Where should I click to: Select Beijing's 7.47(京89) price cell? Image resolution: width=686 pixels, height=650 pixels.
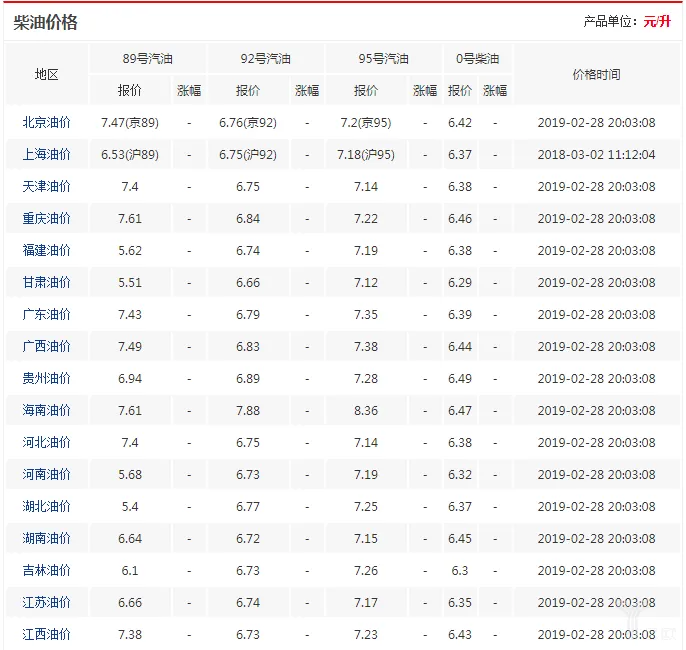point(130,122)
